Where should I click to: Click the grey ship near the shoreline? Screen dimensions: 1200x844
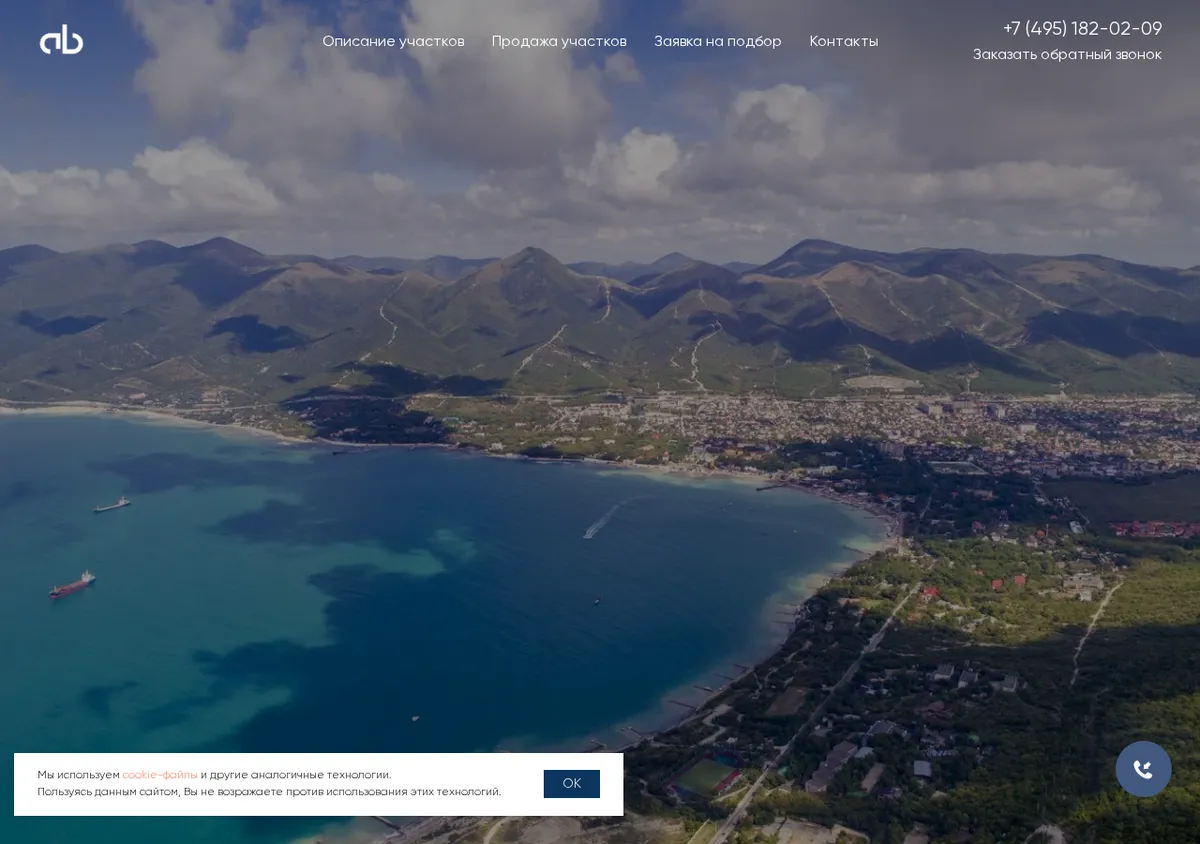tap(112, 505)
